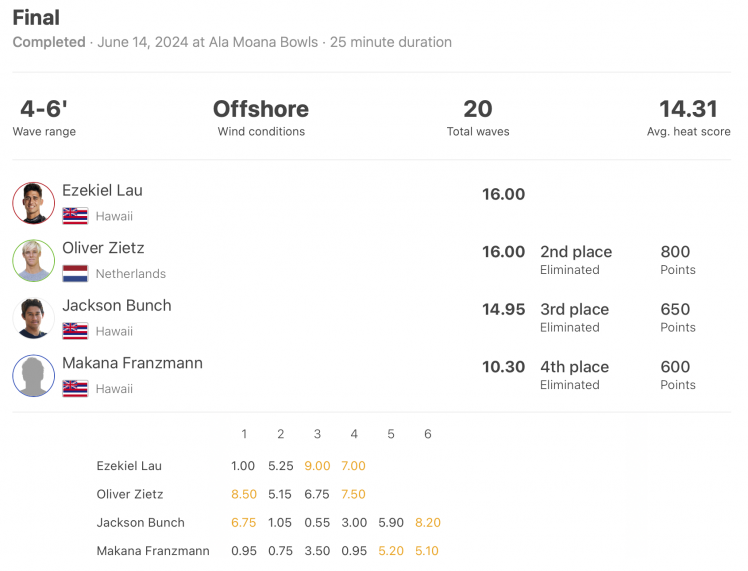Open Jackson Bunch's profile picture

point(33,318)
